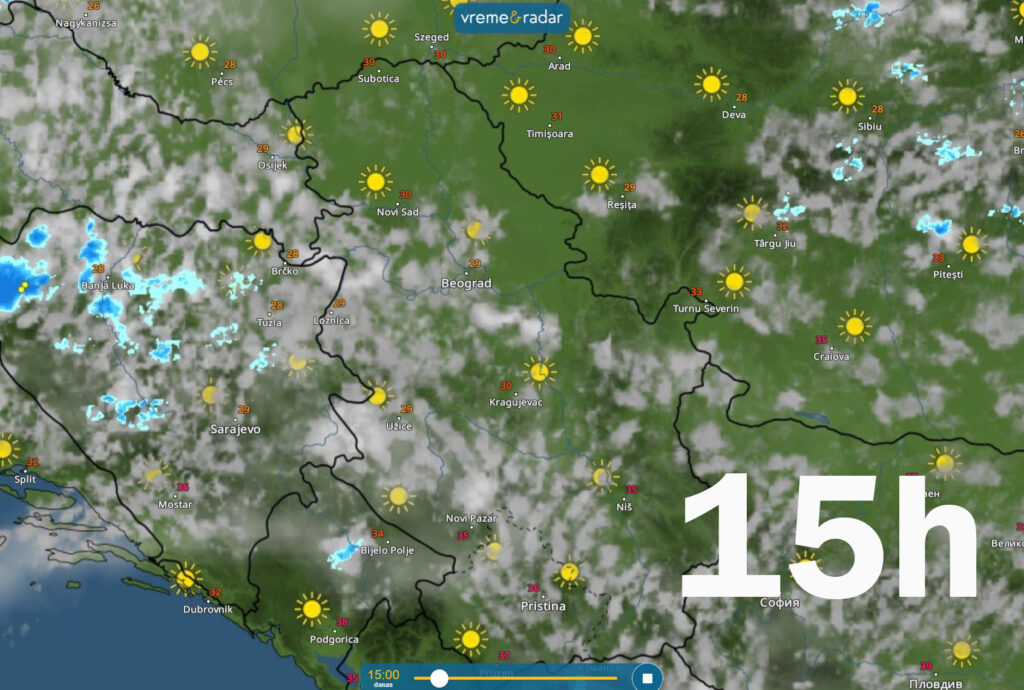Click the timeline slider handle
Viewport: 1024px width, 690px height.
click(x=439, y=678)
